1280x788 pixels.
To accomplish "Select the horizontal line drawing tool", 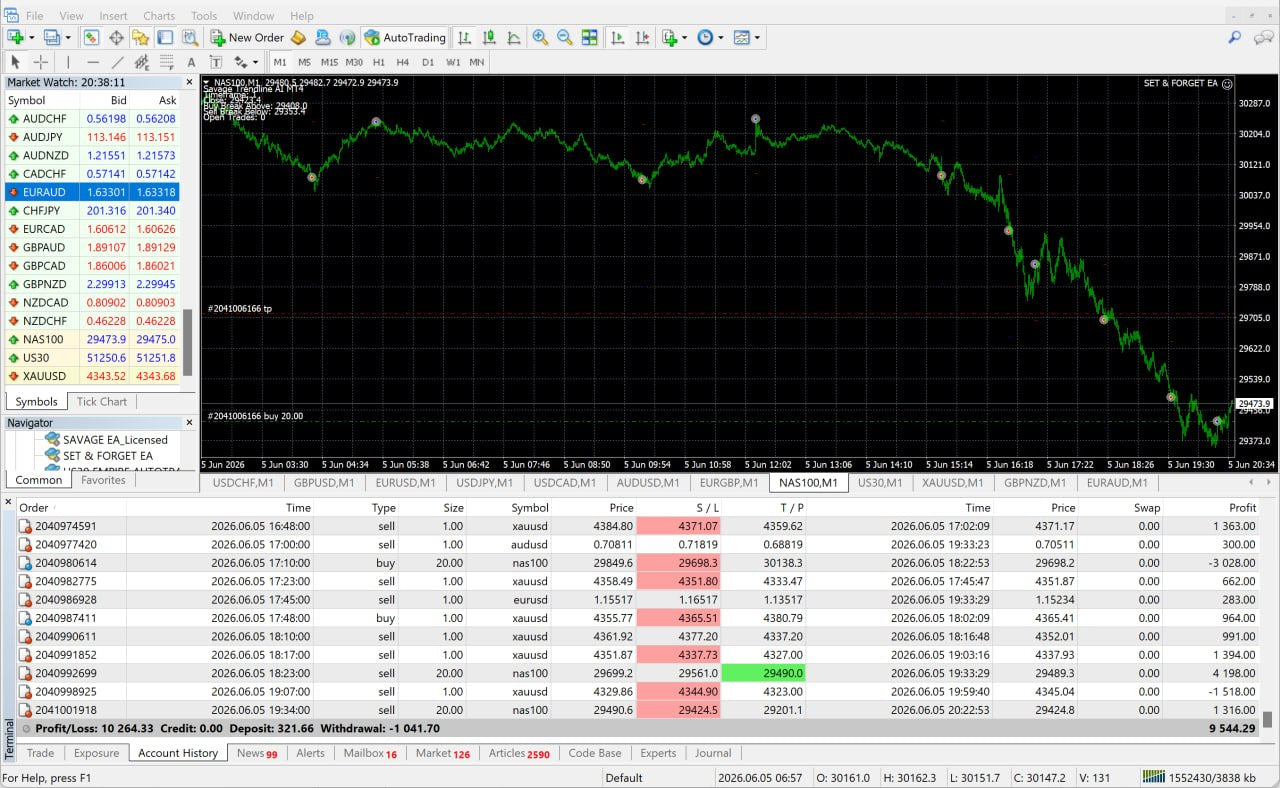I will click(93, 62).
